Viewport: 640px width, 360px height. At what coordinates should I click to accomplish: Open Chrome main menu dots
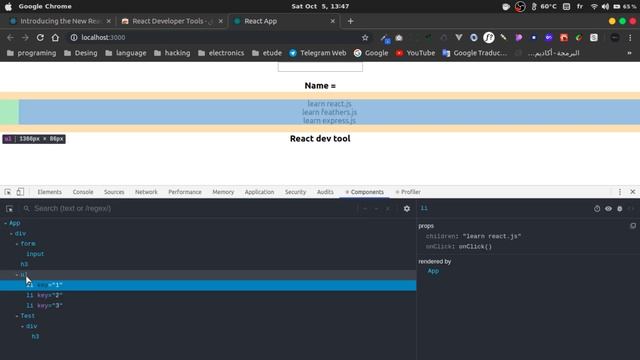(x=630, y=38)
